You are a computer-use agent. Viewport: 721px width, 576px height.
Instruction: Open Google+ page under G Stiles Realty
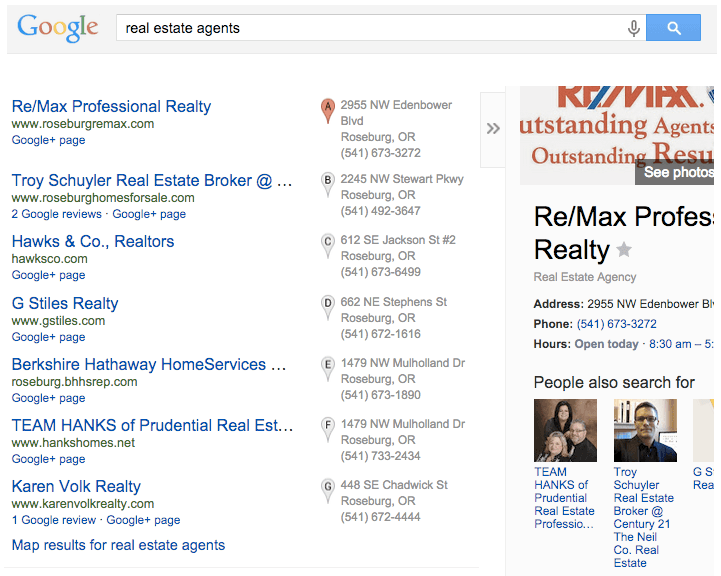(x=48, y=337)
